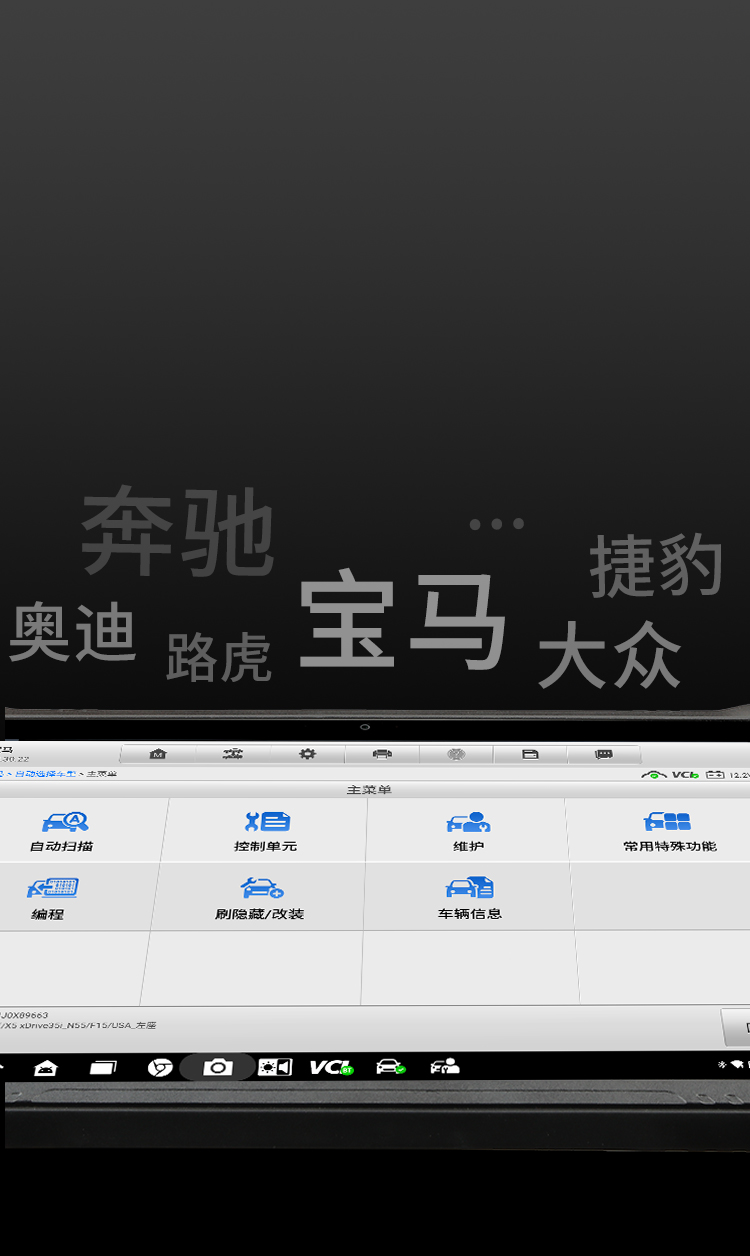Screen dimensions: 750x1256
Task: View 车辆信息 vehicle information
Action: click(x=469, y=897)
